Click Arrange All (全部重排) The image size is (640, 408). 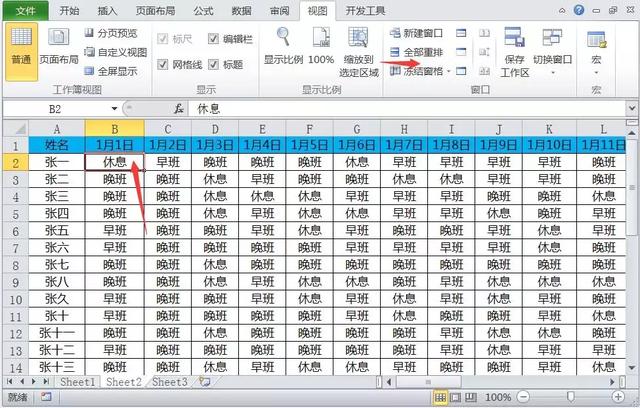417,52
